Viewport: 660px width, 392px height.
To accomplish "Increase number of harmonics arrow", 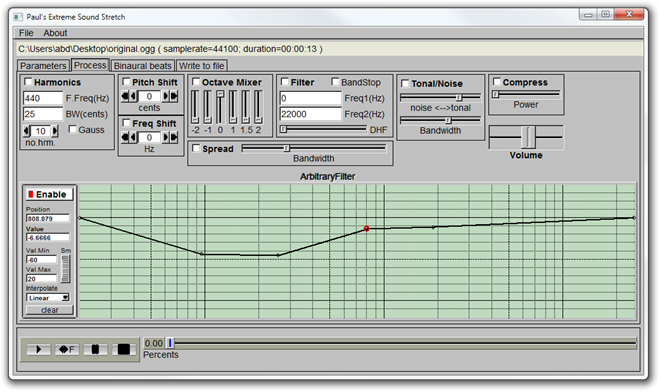I will click(55, 131).
